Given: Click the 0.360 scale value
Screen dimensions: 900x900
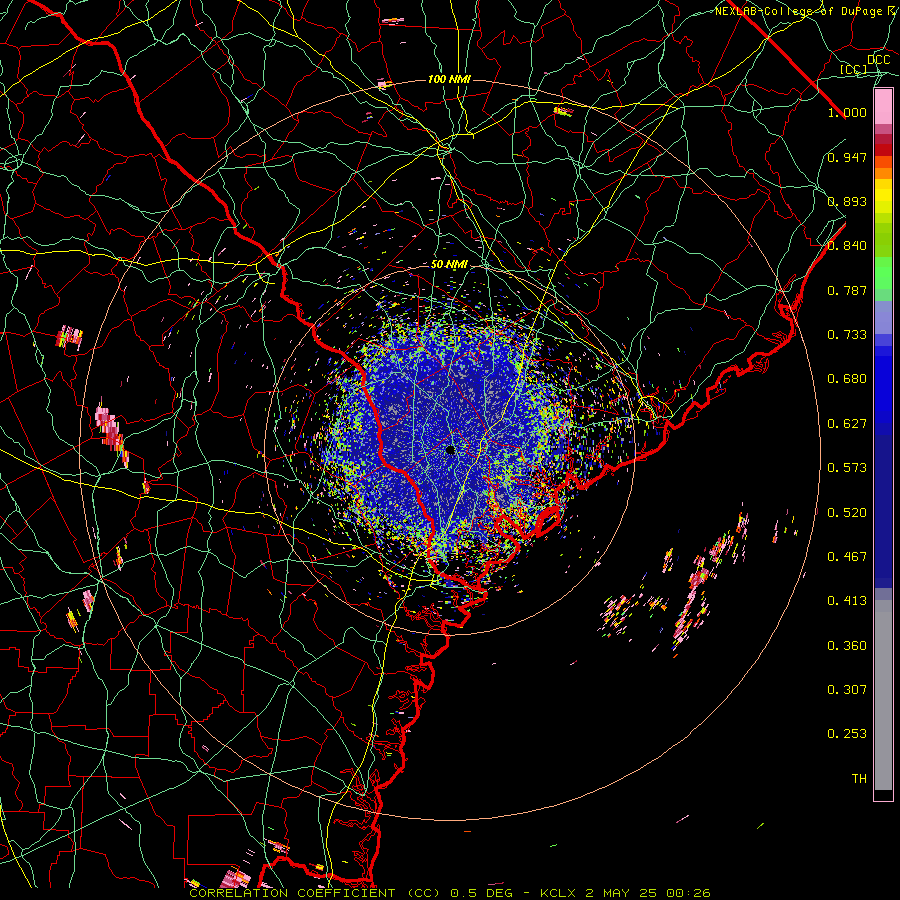Looking at the screenshot, I should pyautogui.click(x=847, y=646).
